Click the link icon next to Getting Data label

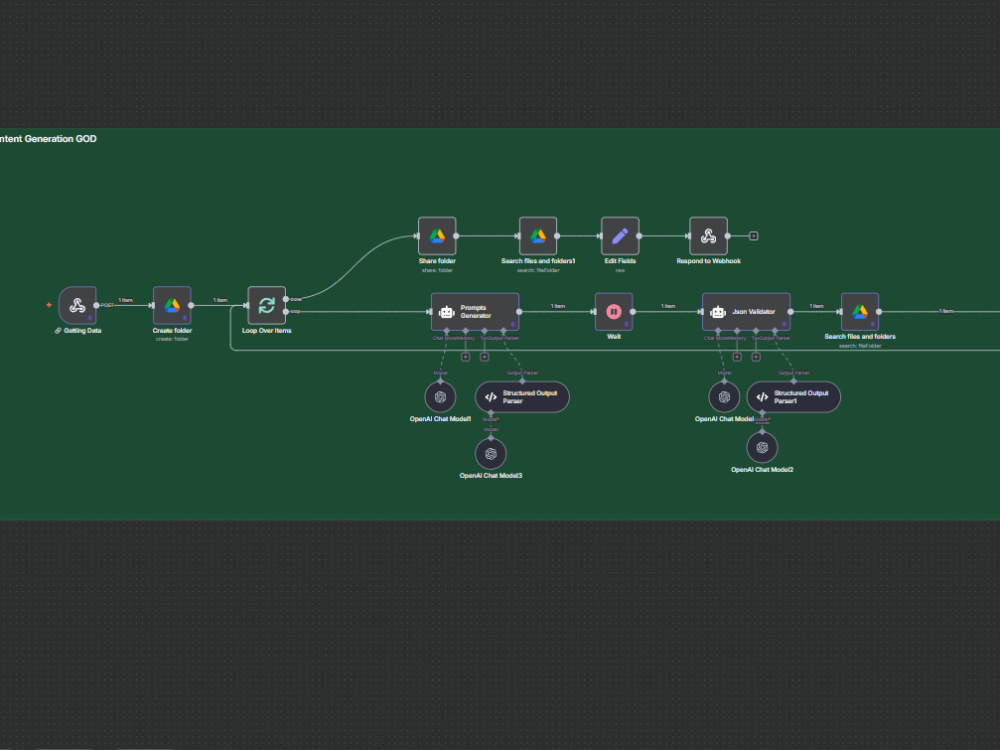[x=57, y=331]
